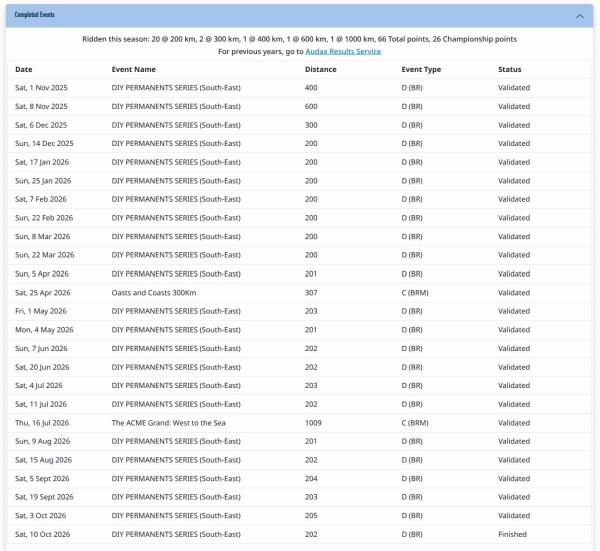Click C (BRM) in the ACME Grand row
The width and height of the screenshot is (600, 551).
(x=415, y=423)
